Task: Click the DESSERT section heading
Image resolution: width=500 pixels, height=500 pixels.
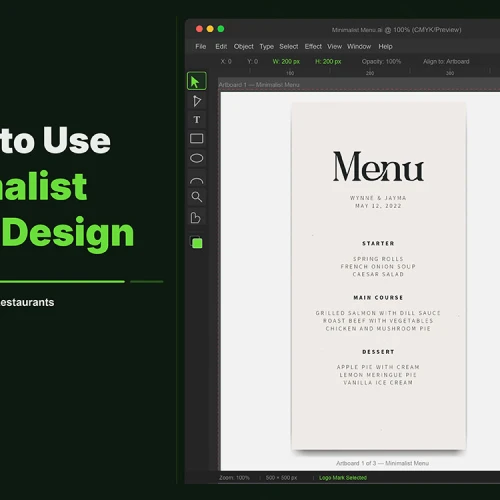Action: click(378, 352)
